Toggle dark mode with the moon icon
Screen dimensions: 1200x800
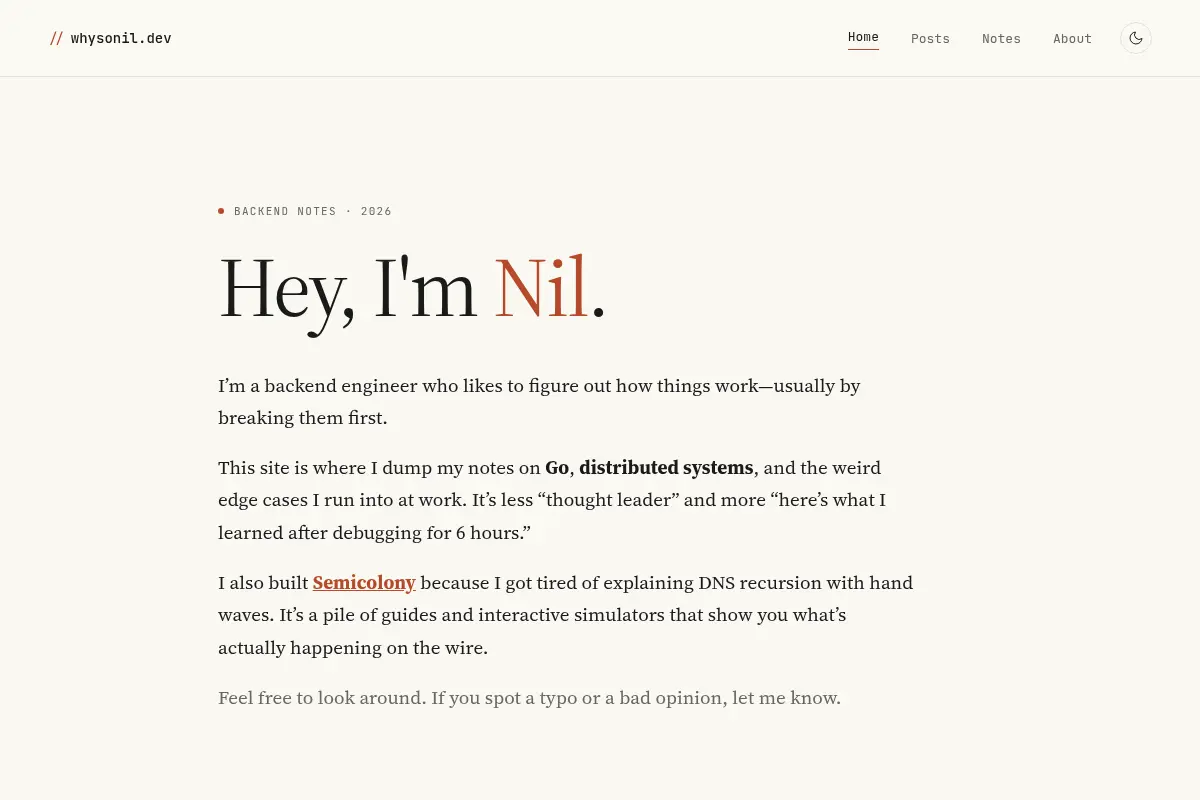[1136, 38]
